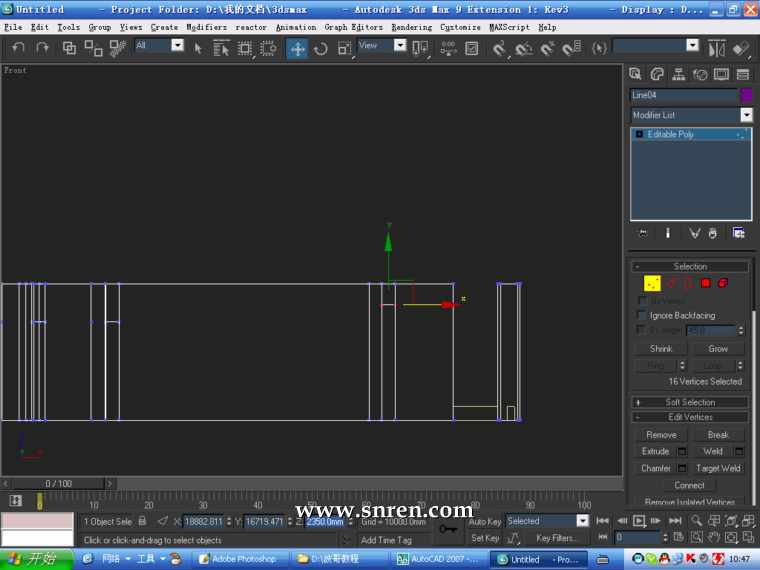Open the MAXScript menu
Viewport: 760px width, 570px height.
[509, 27]
